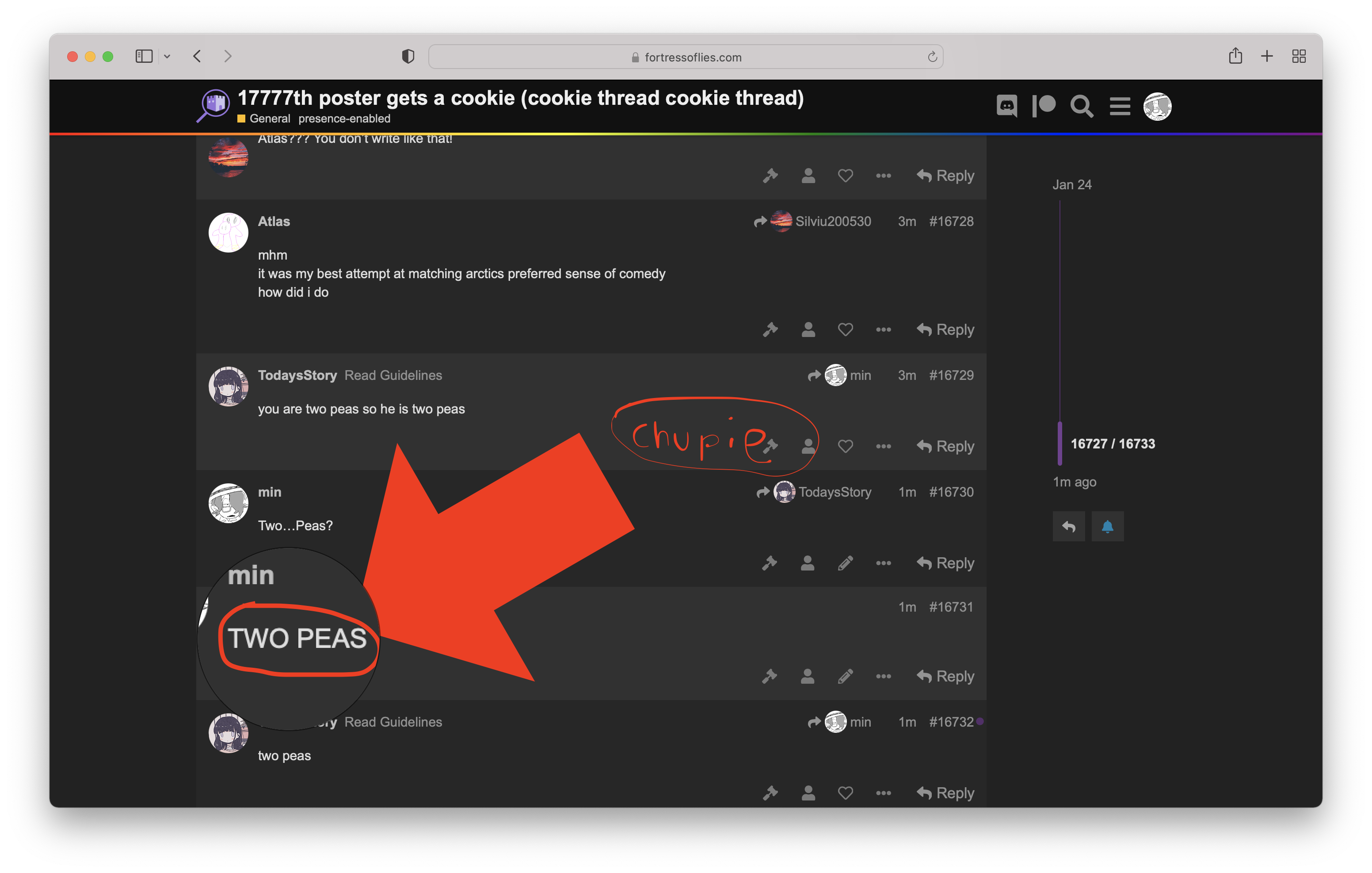Click the Fortress of Lies site logo
1372x873 pixels.
click(x=213, y=106)
